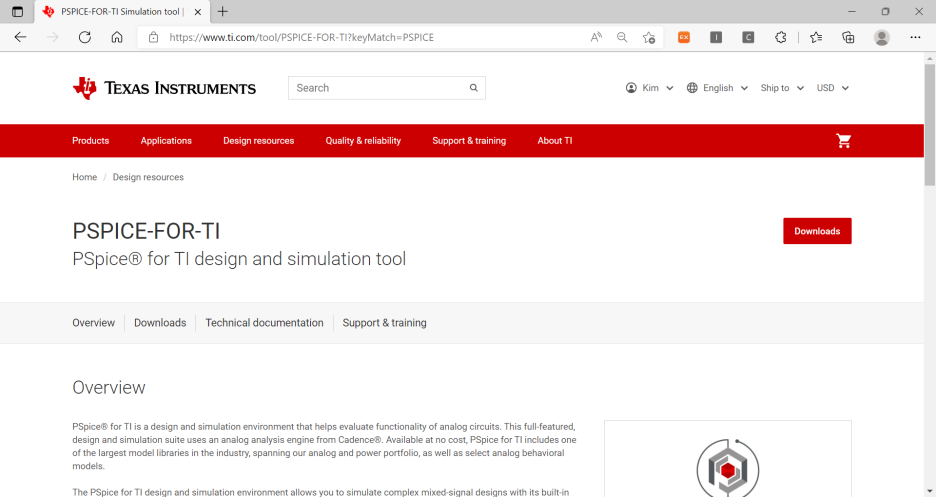The height and width of the screenshot is (497, 936).
Task: Click the PSpice tool product image
Action: point(728,467)
